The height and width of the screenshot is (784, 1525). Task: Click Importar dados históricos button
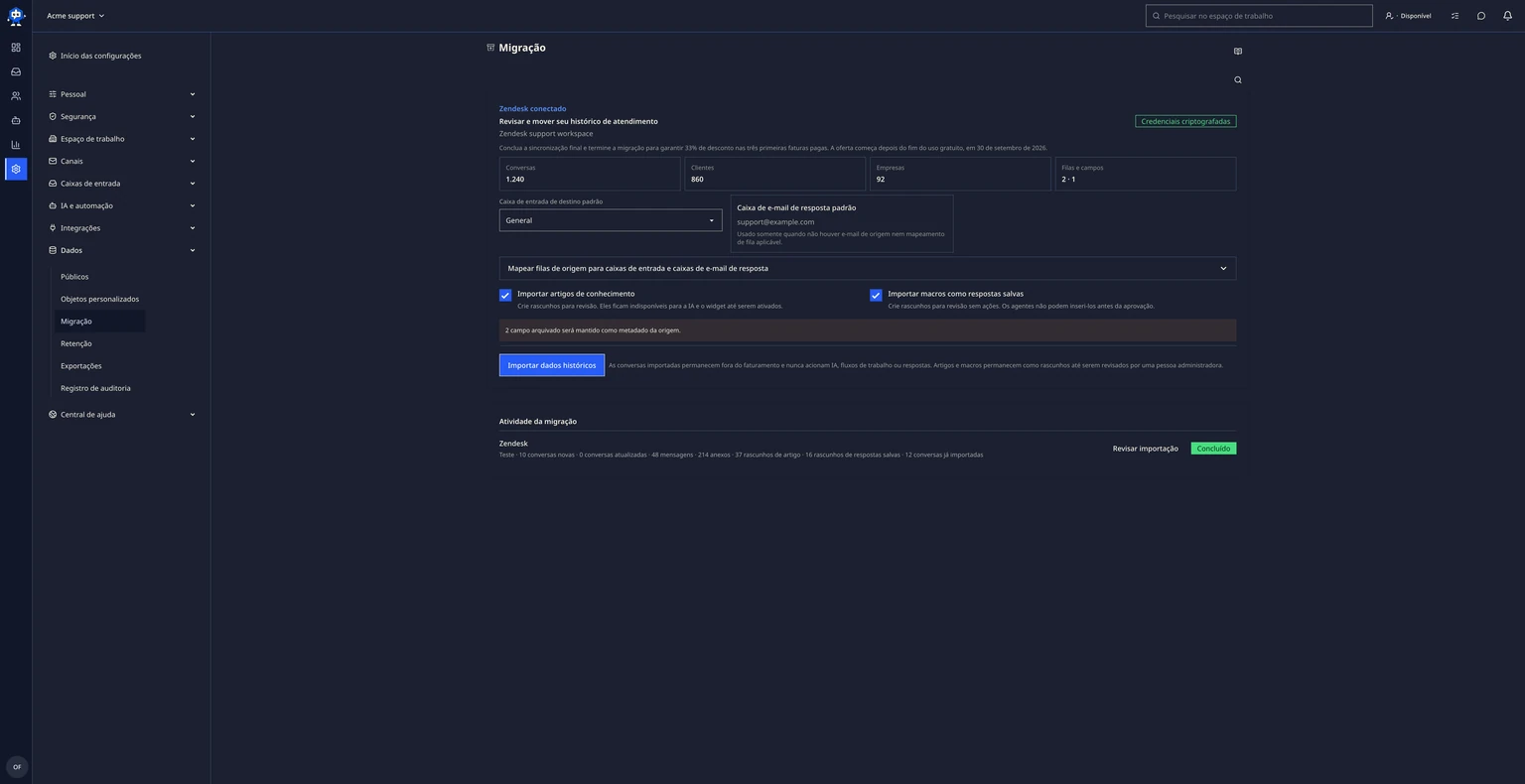(552, 365)
